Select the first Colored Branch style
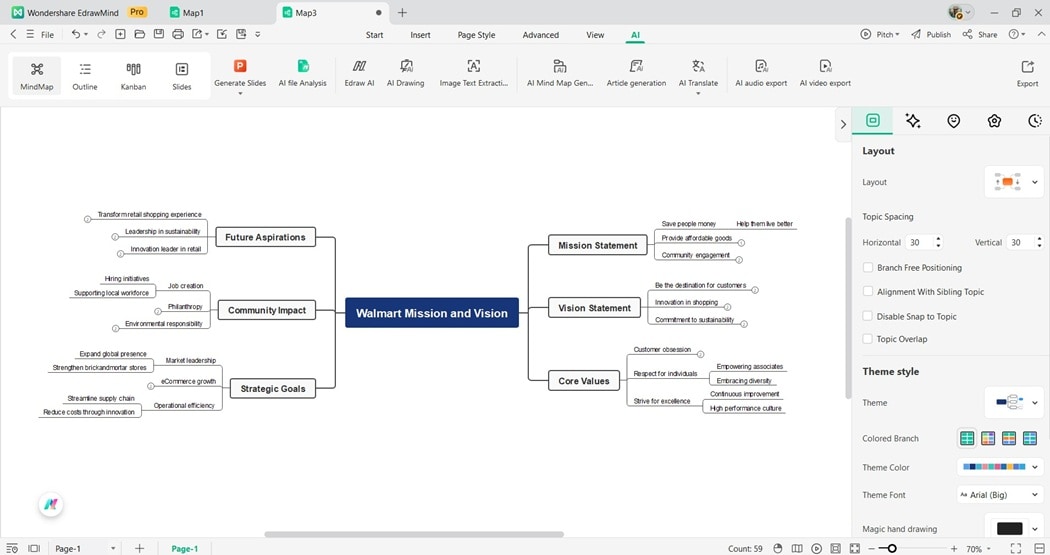 [x=967, y=439]
